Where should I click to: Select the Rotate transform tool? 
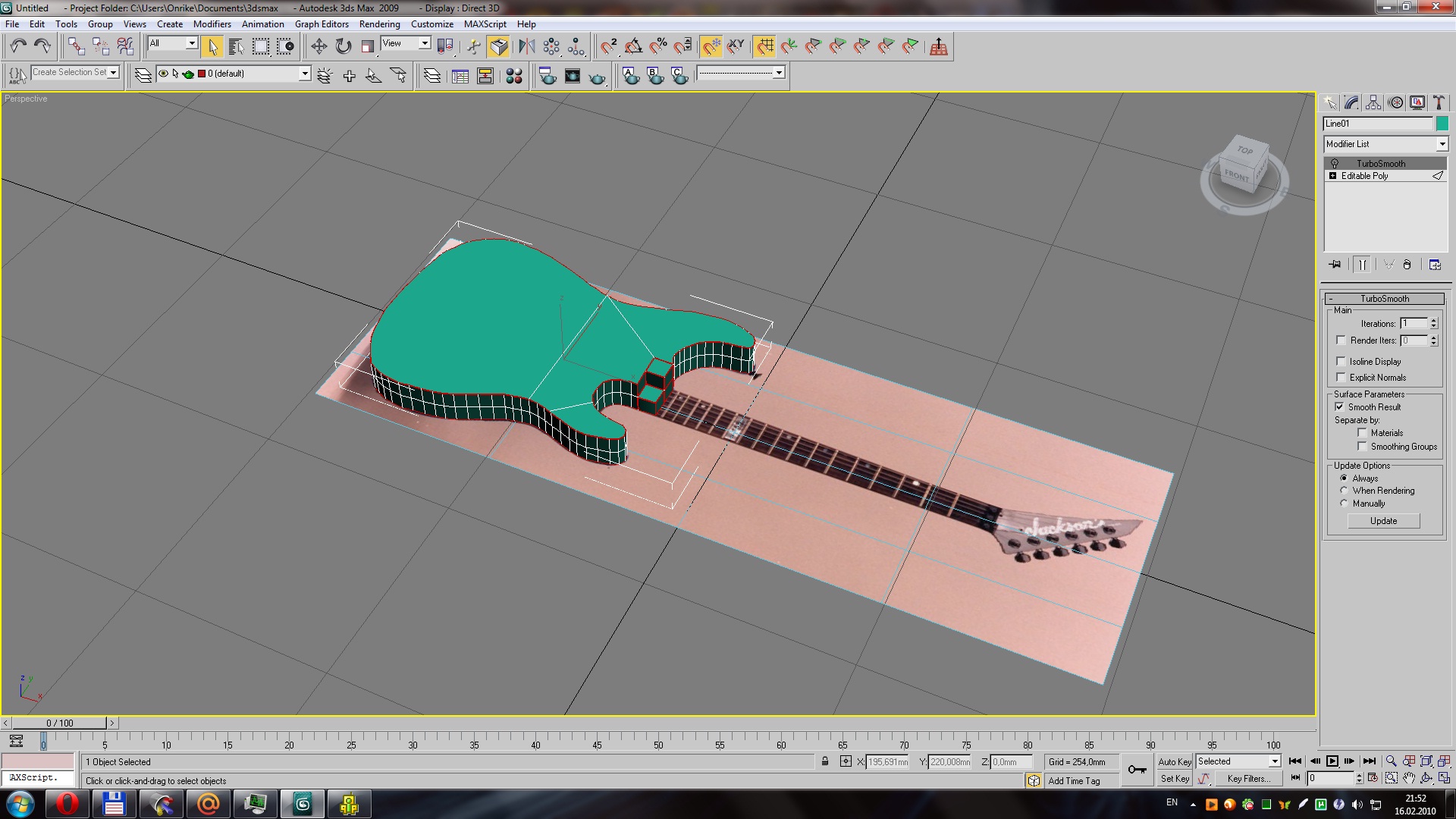point(344,47)
